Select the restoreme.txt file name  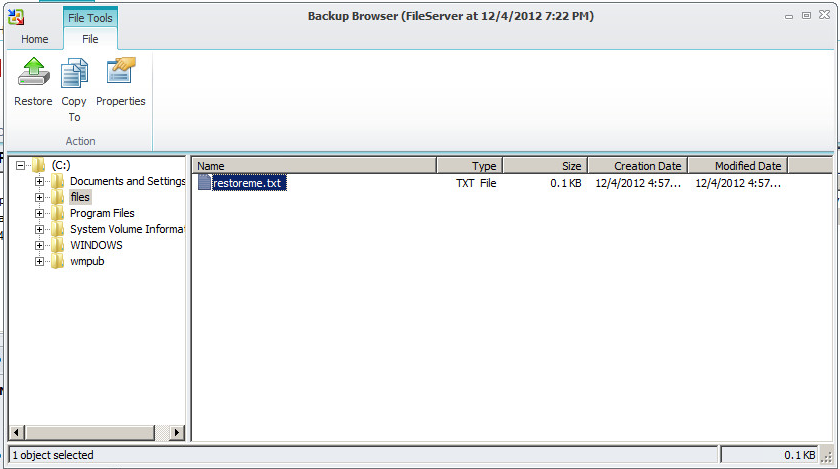(247, 183)
